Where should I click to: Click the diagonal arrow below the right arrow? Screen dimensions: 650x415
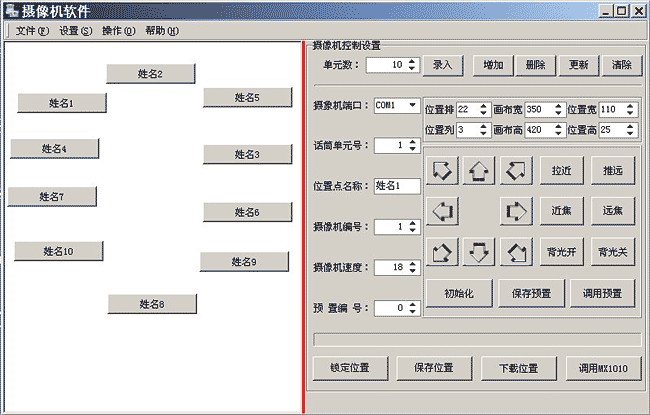pyautogui.click(x=516, y=251)
